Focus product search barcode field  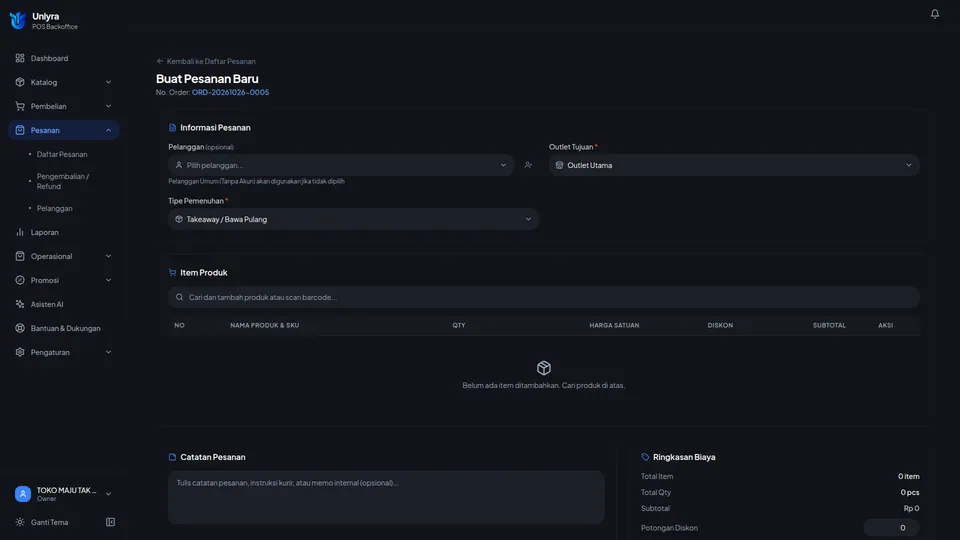click(544, 298)
